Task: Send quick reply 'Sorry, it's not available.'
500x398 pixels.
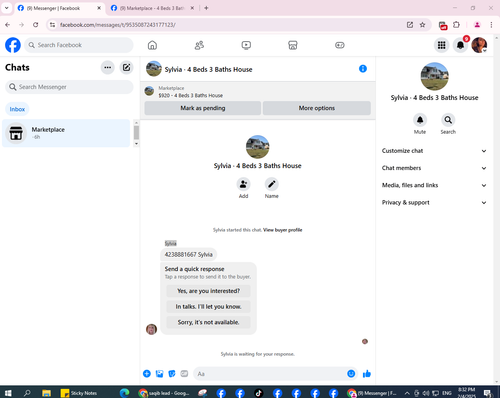Action: tap(208, 322)
